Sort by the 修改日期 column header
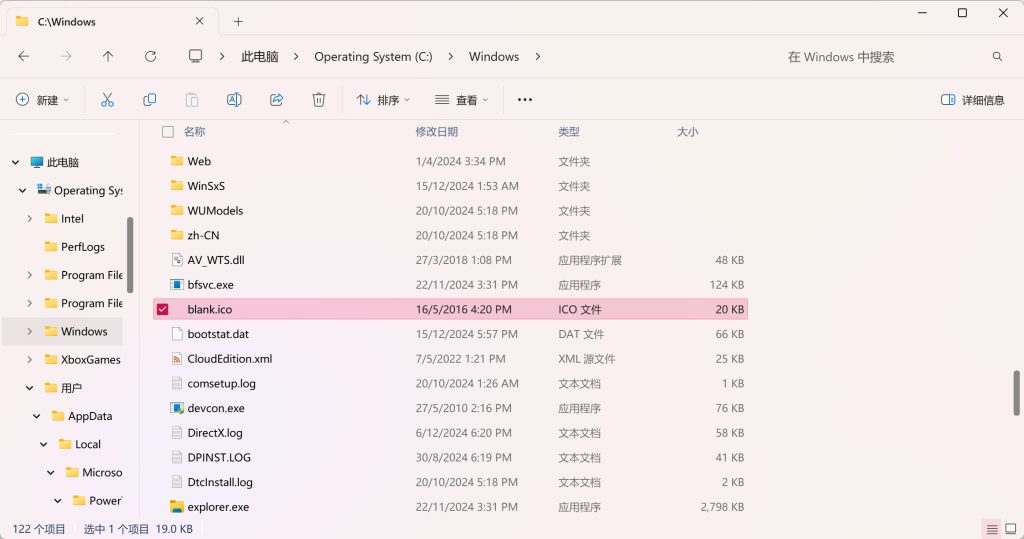1024x539 pixels. (x=436, y=132)
